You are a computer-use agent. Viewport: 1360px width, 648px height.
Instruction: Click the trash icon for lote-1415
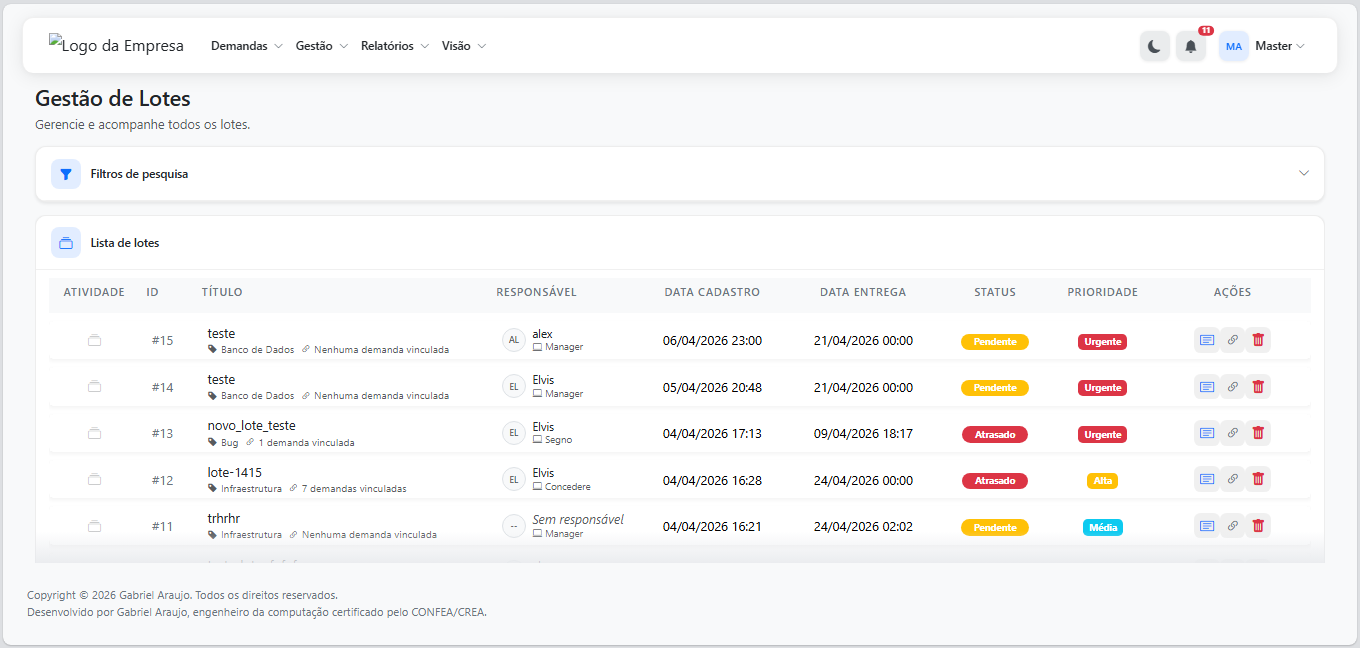(1258, 480)
